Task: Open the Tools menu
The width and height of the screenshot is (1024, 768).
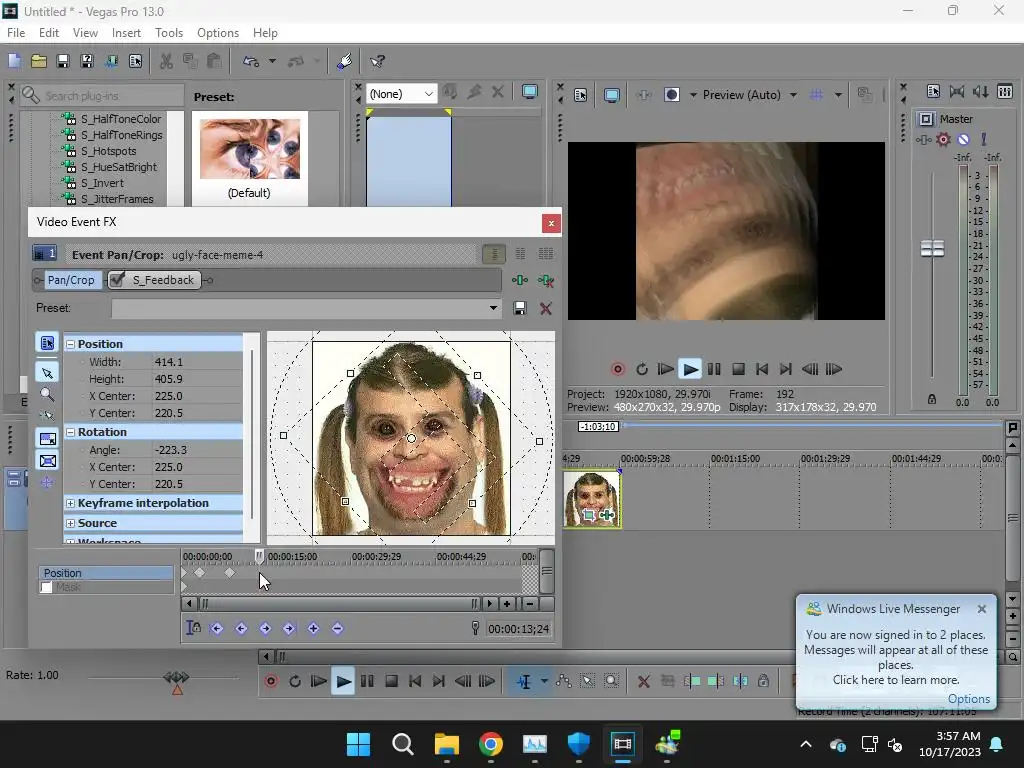Action: point(168,33)
